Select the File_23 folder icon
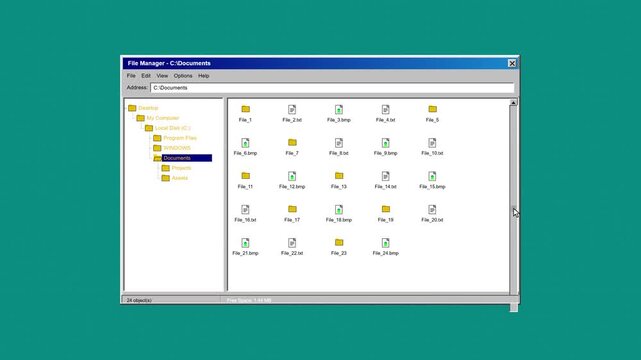 [338, 243]
